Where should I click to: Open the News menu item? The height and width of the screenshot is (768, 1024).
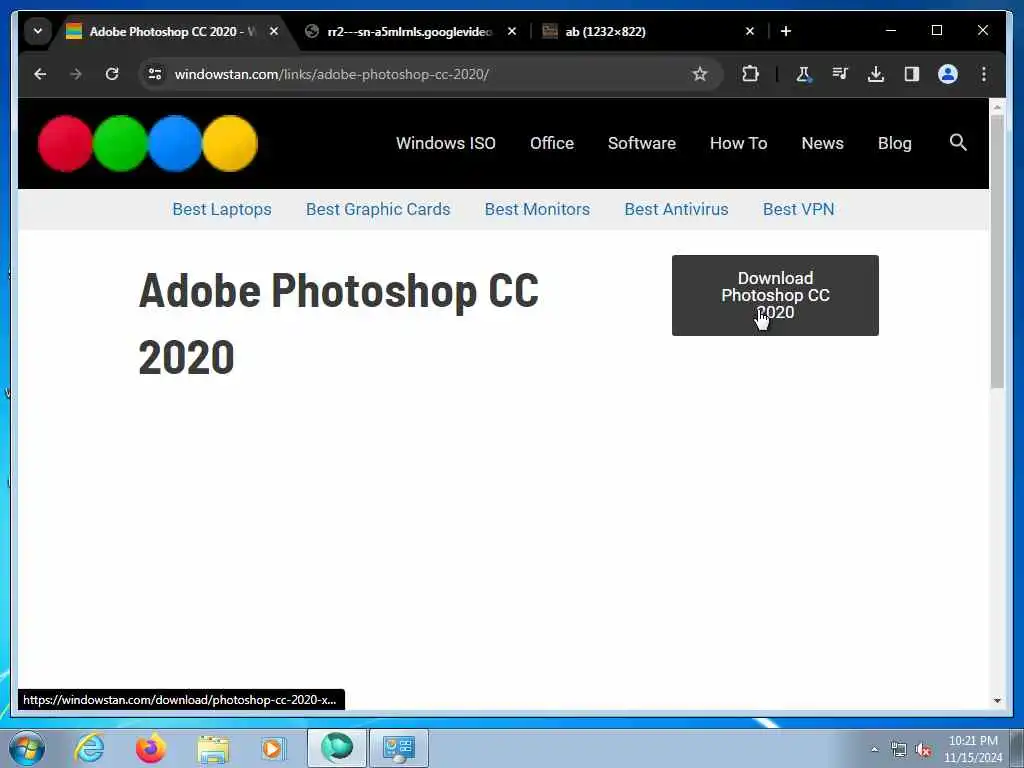click(822, 144)
